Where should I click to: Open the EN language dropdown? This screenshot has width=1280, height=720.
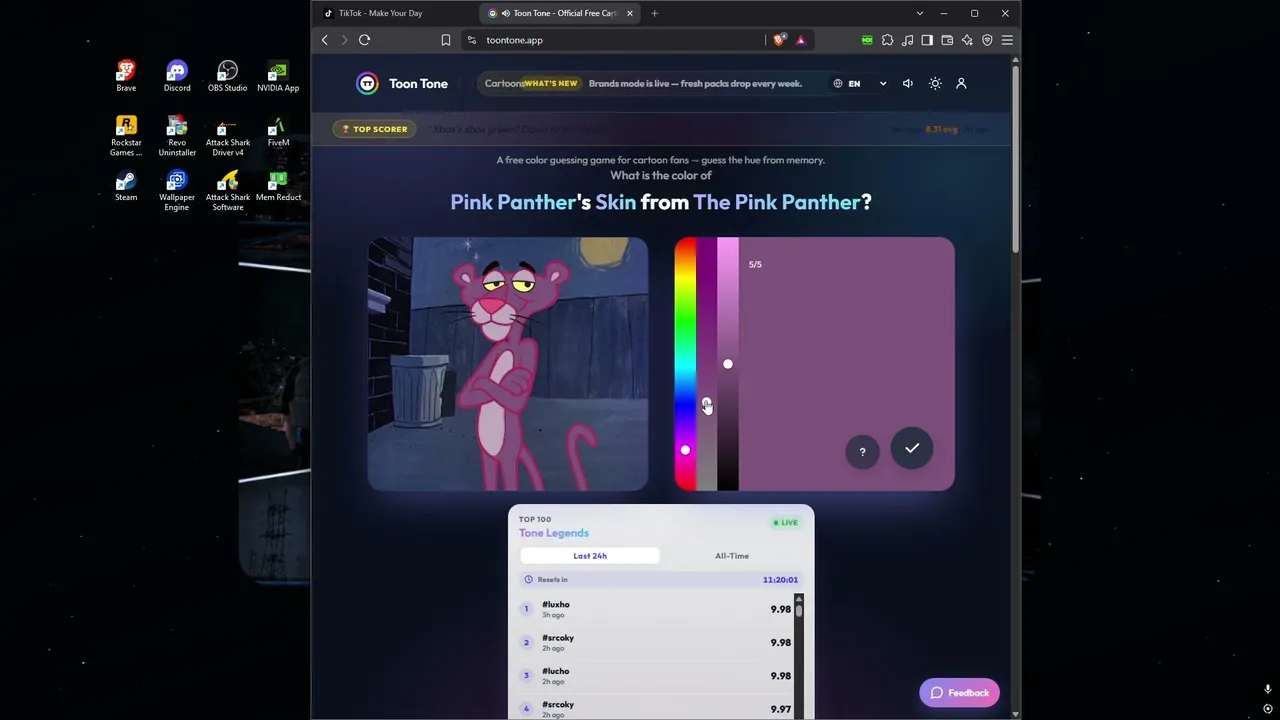tap(860, 84)
